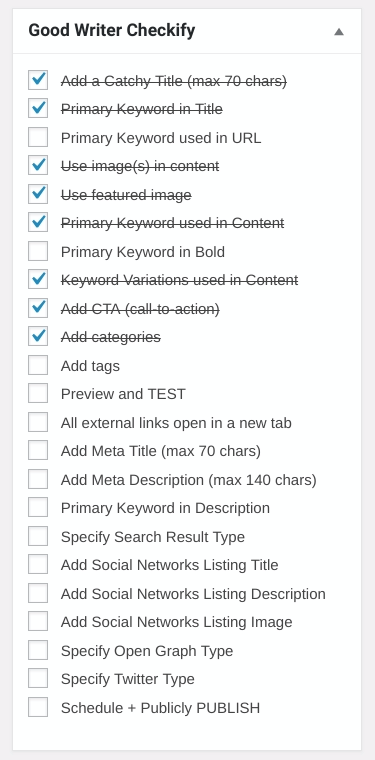
Task: Tick Schedule + Publicly PUBLISH checkbox
Action: 38,707
